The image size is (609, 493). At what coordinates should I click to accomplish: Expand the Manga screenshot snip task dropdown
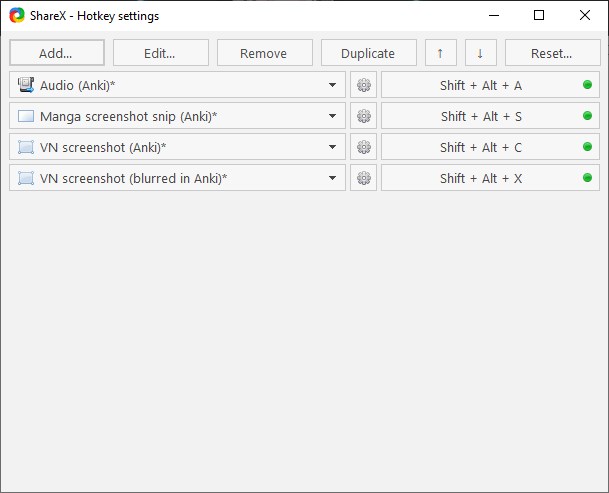pos(332,116)
